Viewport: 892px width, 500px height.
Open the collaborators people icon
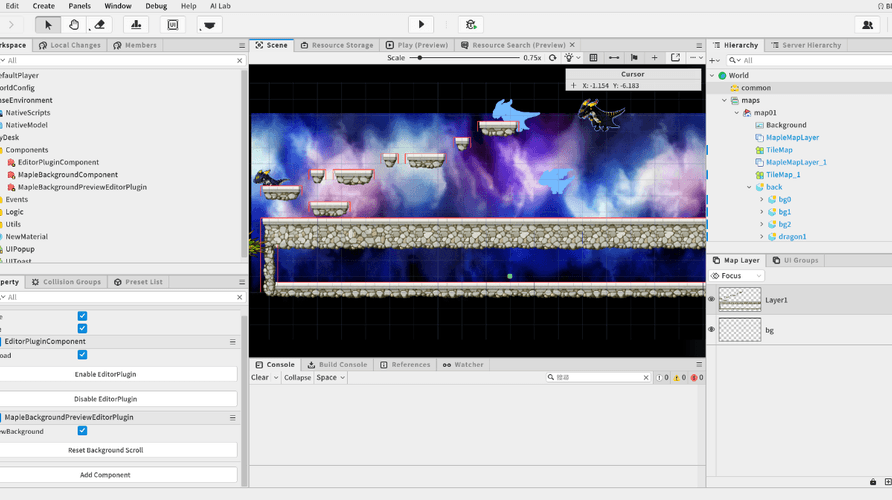coord(868,24)
